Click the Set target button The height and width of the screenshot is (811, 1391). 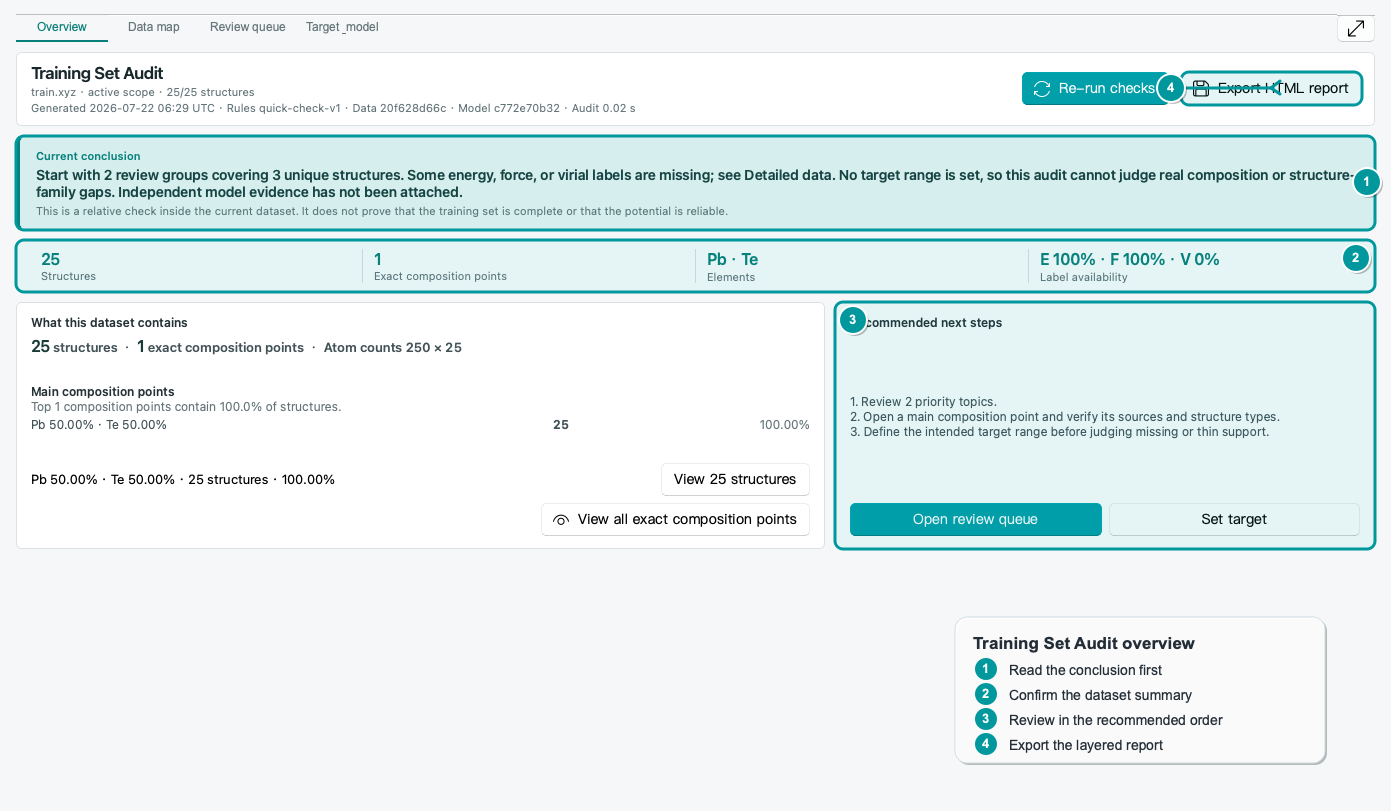coord(1234,519)
